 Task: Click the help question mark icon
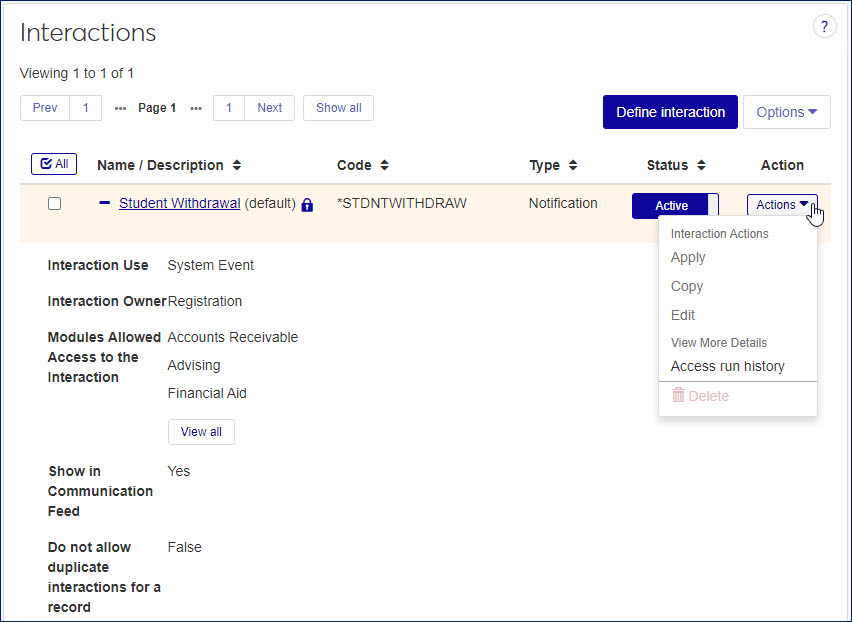pos(824,27)
